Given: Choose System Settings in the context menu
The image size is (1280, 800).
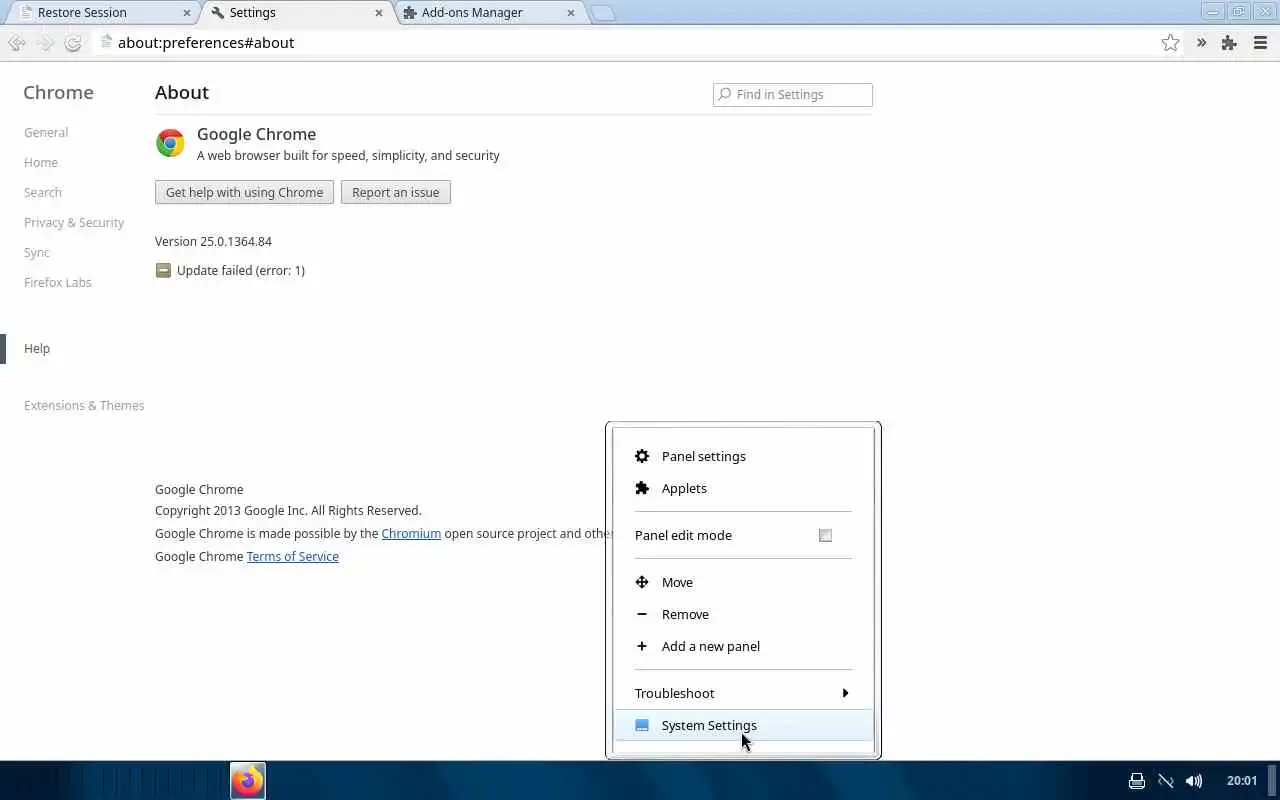Looking at the screenshot, I should [x=743, y=725].
